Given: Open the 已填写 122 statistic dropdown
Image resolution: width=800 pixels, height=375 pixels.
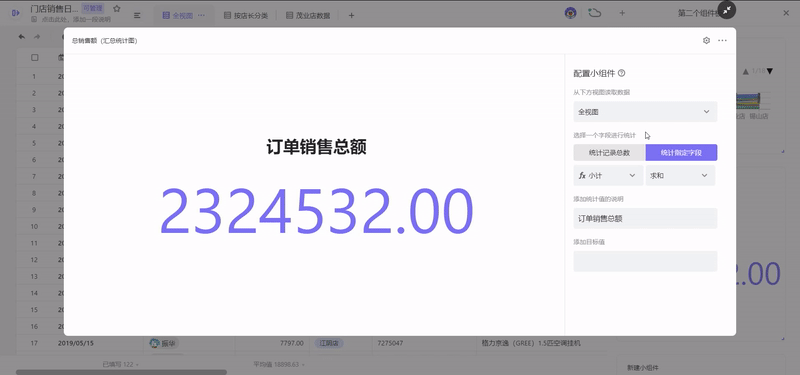Looking at the screenshot, I should 120,364.
